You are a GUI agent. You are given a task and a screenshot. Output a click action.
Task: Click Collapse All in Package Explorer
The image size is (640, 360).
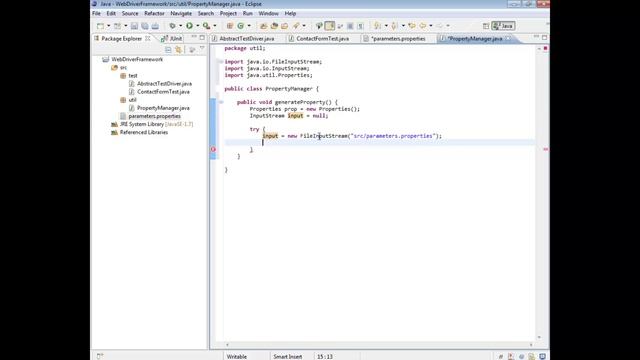coord(168,50)
